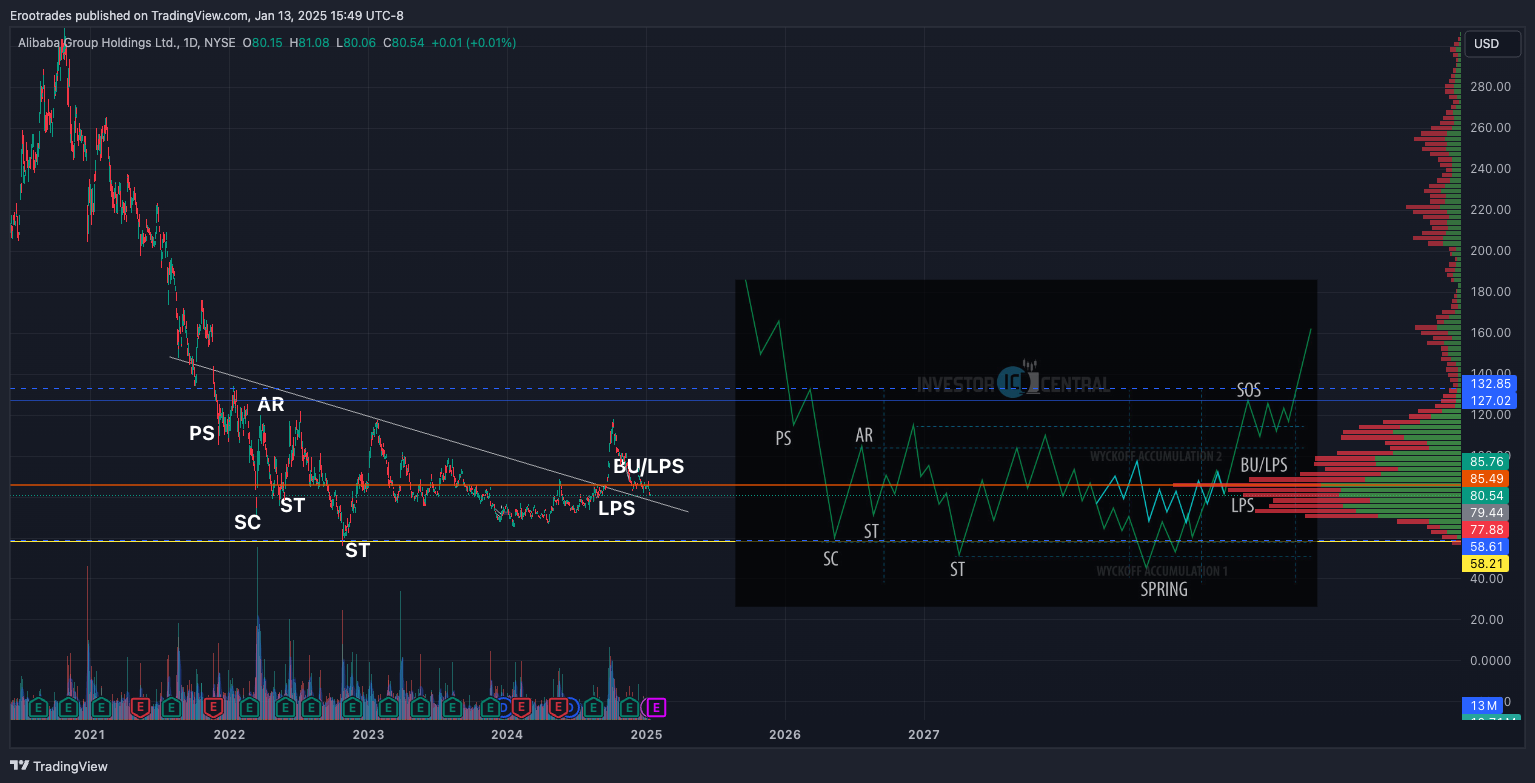The image size is (1535, 783).
Task: Click the 2027 label on the time axis
Action: (x=924, y=735)
